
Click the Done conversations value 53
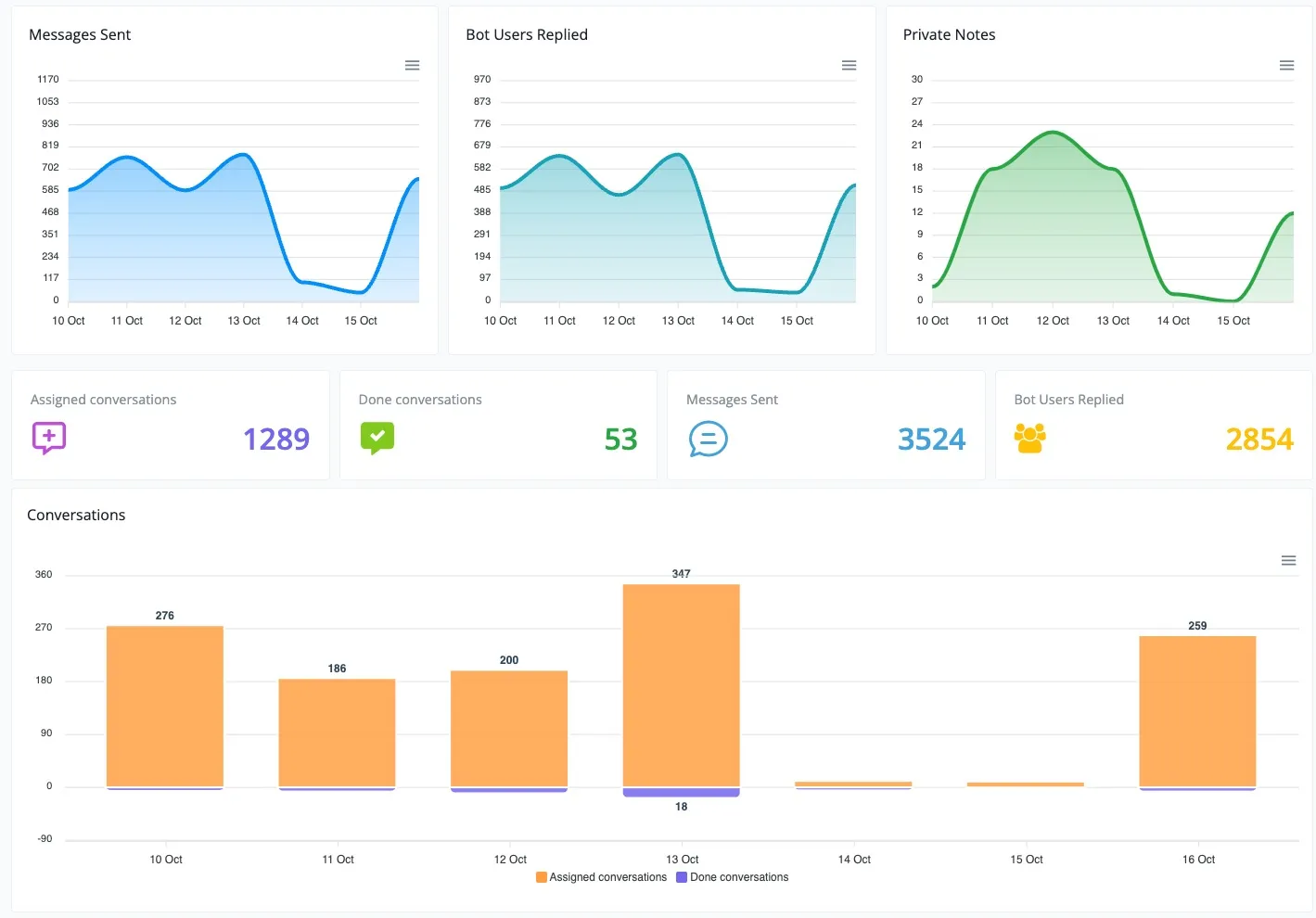click(620, 439)
